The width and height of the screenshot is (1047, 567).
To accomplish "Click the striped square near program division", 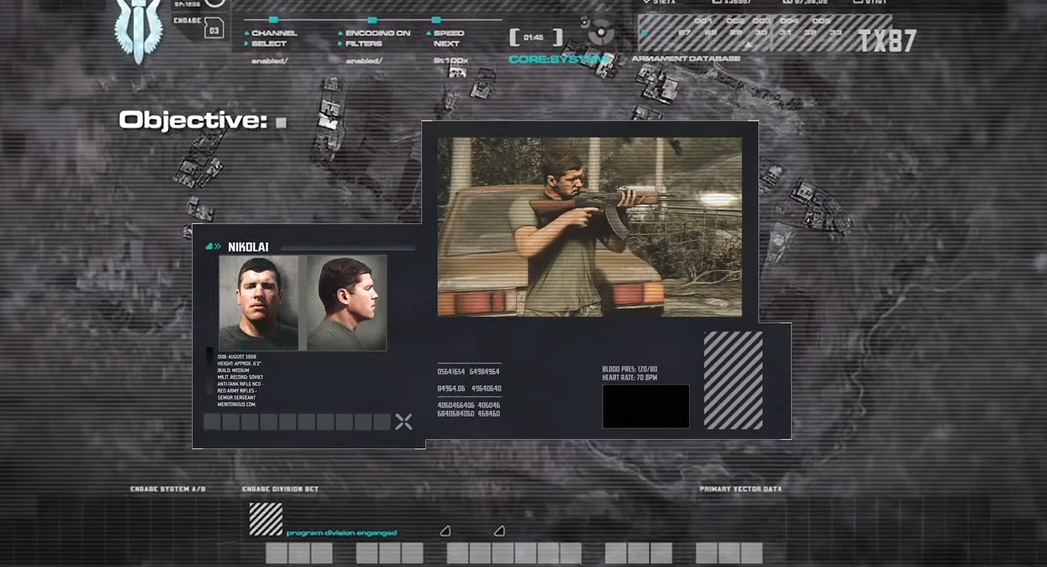I will 266,519.
